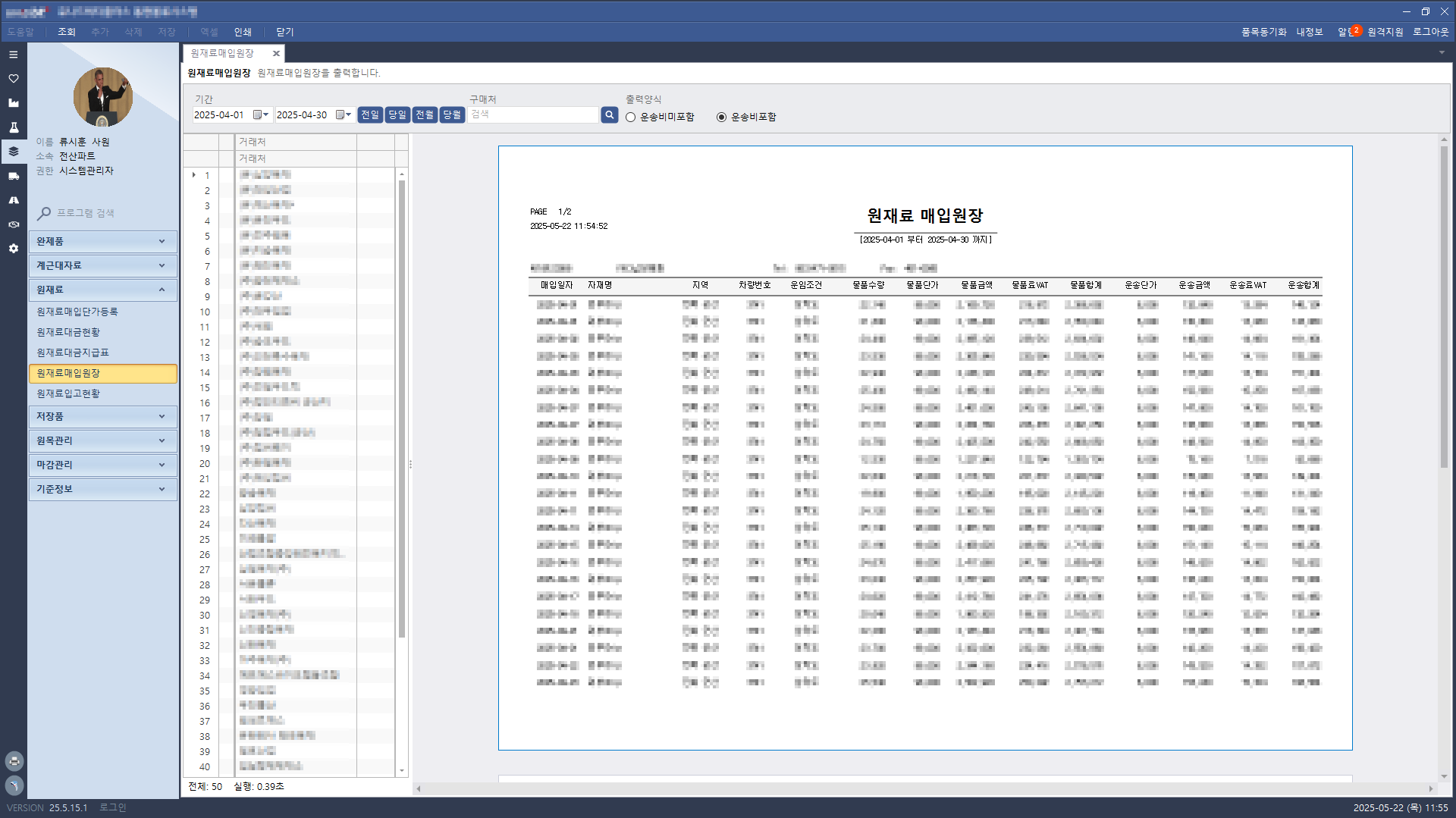Click the preview scroll down arrow
The image size is (1456, 818).
click(x=1444, y=776)
